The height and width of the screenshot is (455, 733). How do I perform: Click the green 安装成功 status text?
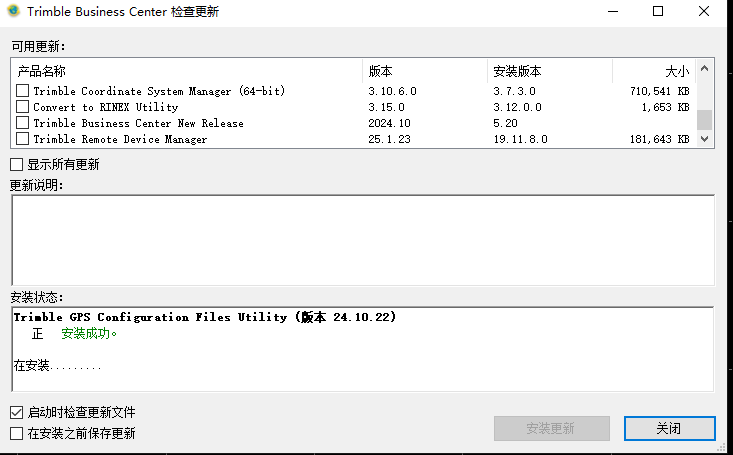click(89, 333)
